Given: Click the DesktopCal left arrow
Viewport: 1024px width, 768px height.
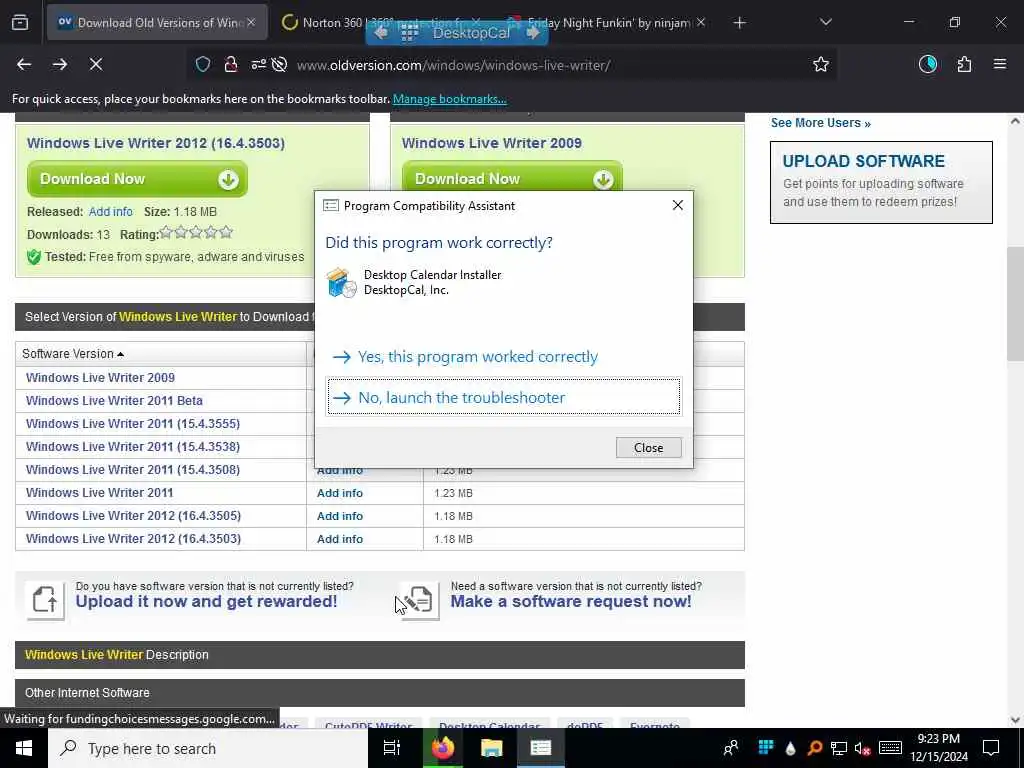Looking at the screenshot, I should pyautogui.click(x=381, y=32).
